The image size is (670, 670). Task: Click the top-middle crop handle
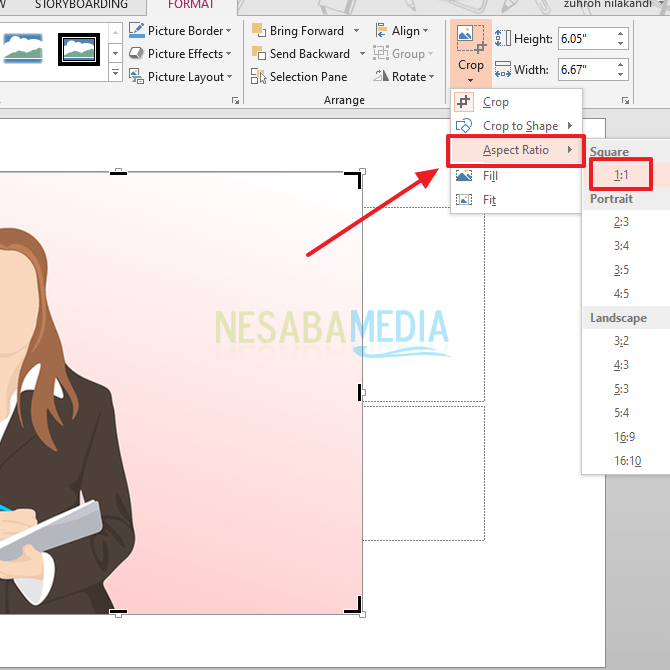(118, 172)
